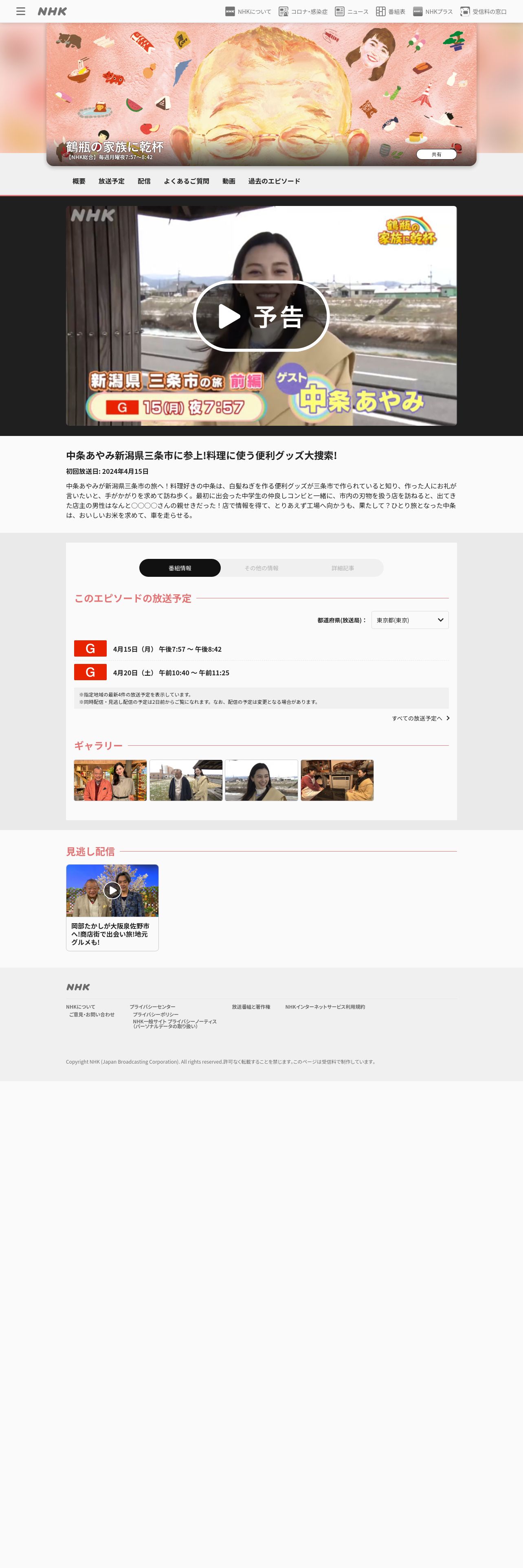Viewport: 523px width, 1568px height.
Task: Click the 4月20日(土) 午前10:40 schedule text
Action: point(171,673)
